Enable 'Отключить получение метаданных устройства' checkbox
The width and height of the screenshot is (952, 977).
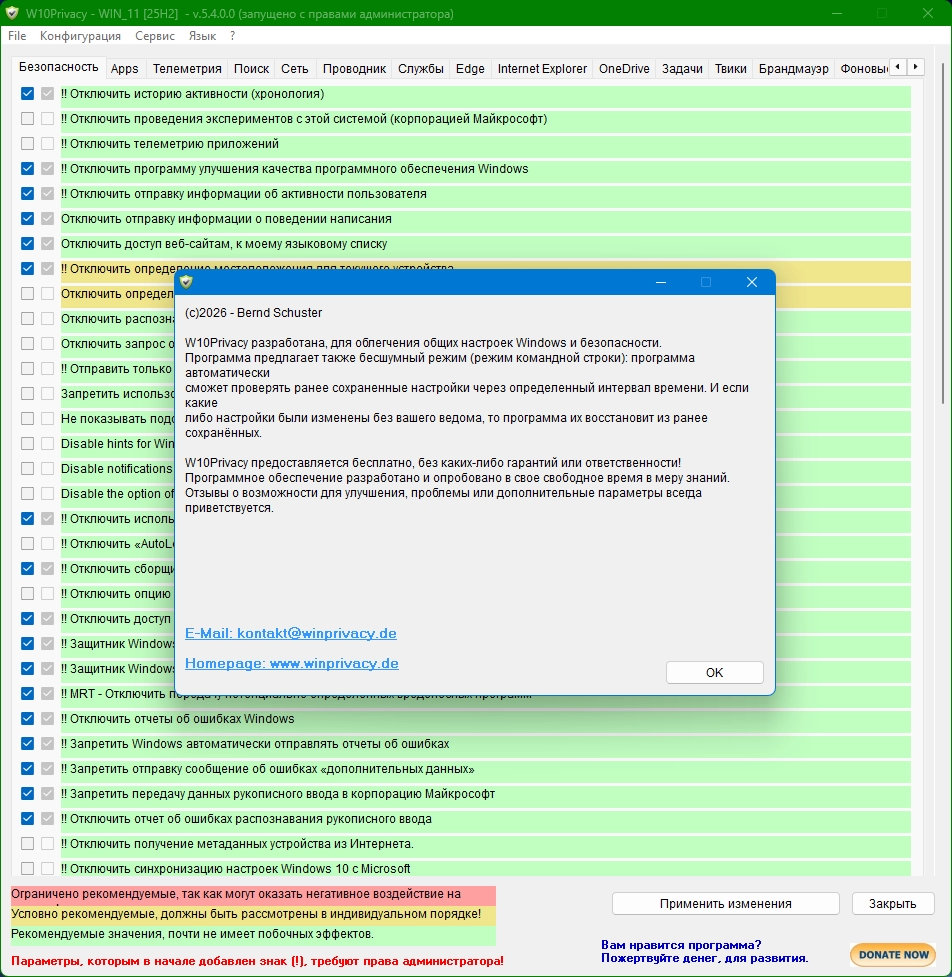(27, 844)
